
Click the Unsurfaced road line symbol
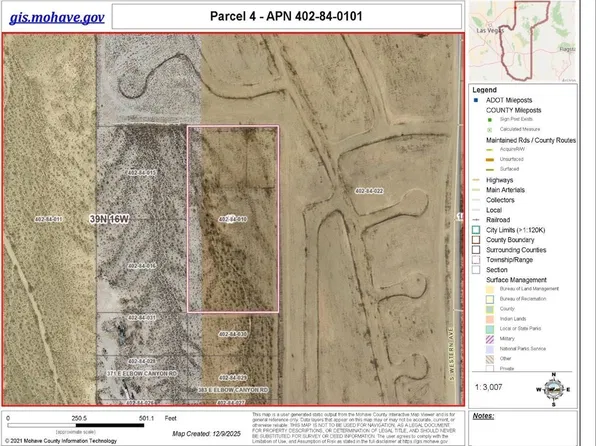point(490,160)
